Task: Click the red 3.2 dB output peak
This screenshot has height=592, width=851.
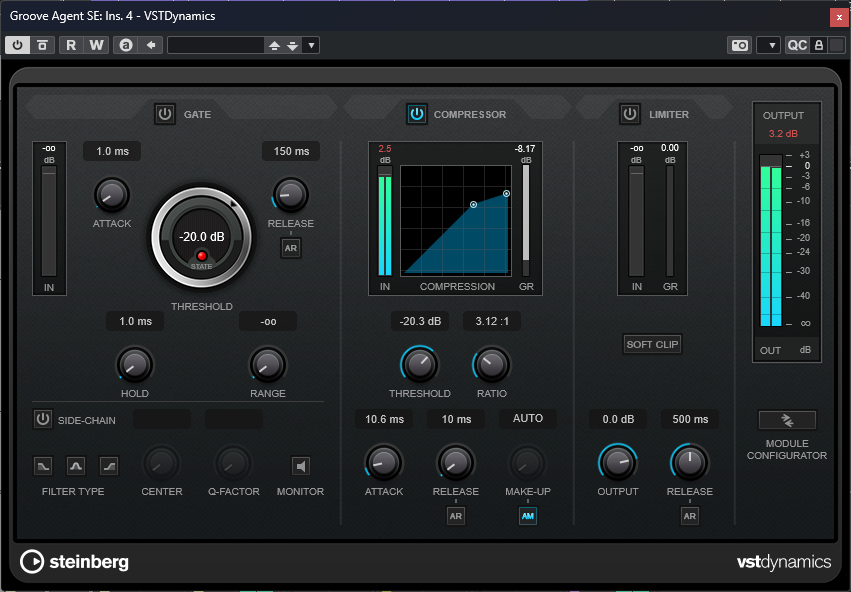Action: tap(783, 134)
